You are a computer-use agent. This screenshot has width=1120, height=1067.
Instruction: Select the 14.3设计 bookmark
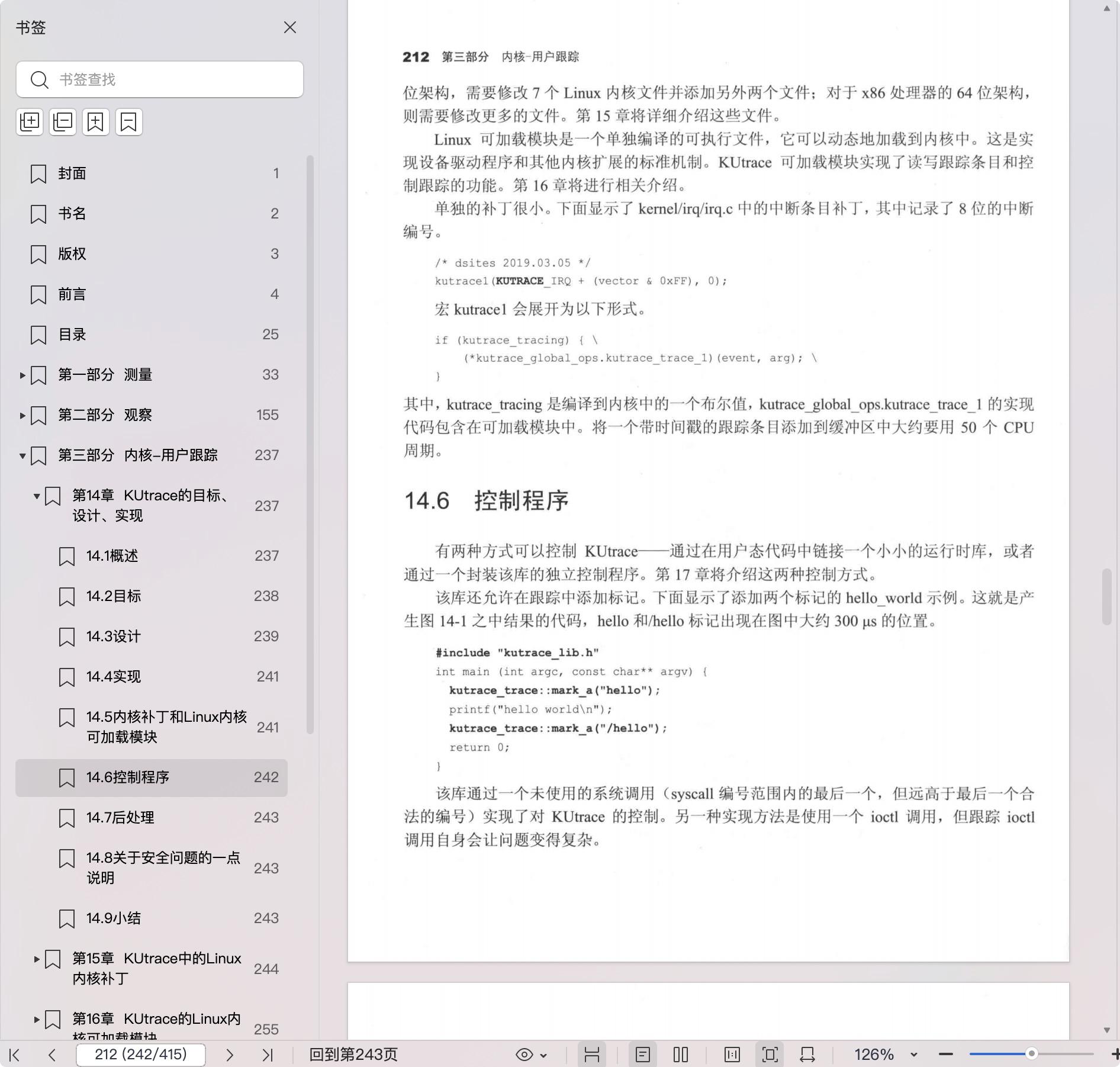pos(113,636)
